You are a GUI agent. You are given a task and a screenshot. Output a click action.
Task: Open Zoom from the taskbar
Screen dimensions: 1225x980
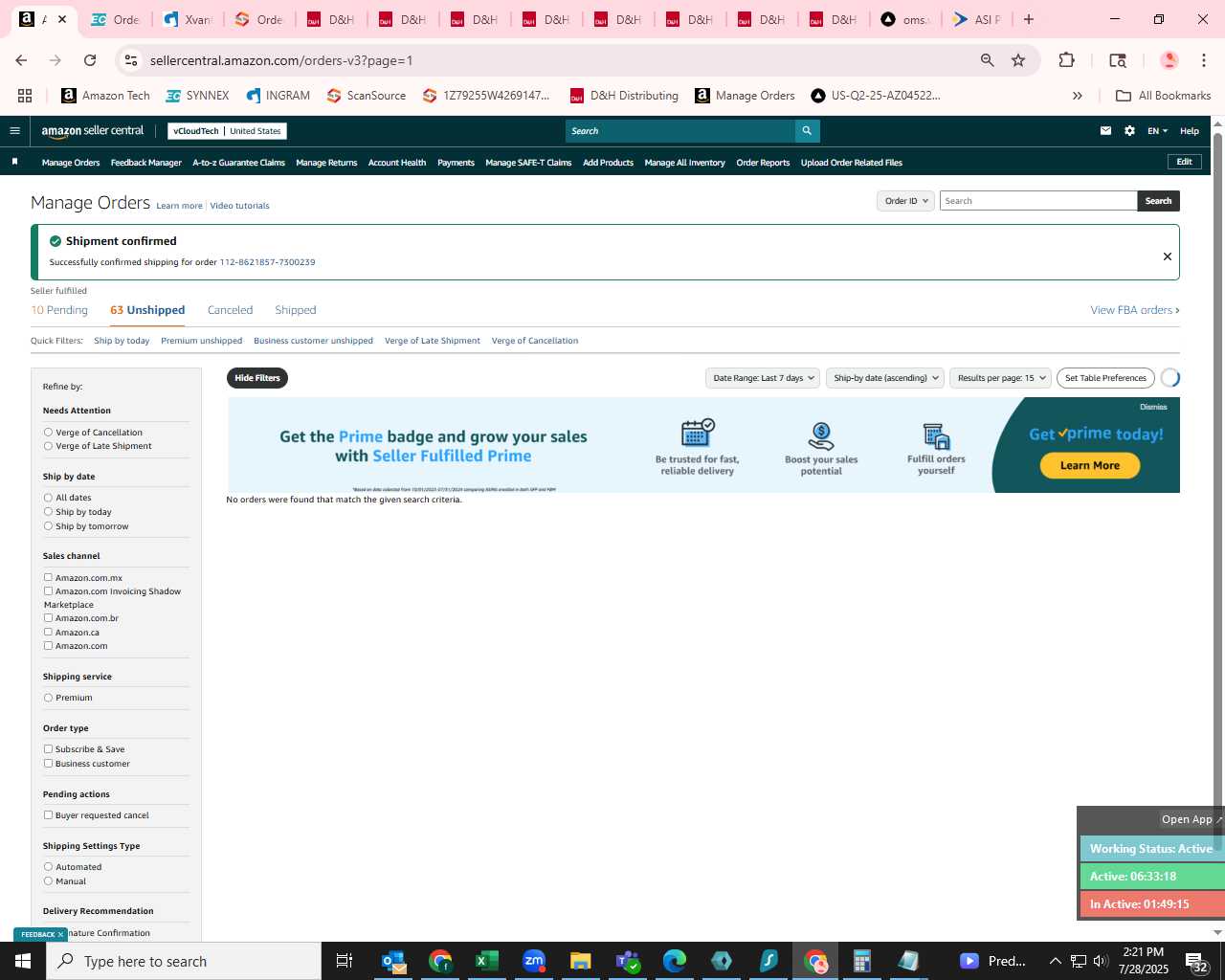pyautogui.click(x=534, y=961)
